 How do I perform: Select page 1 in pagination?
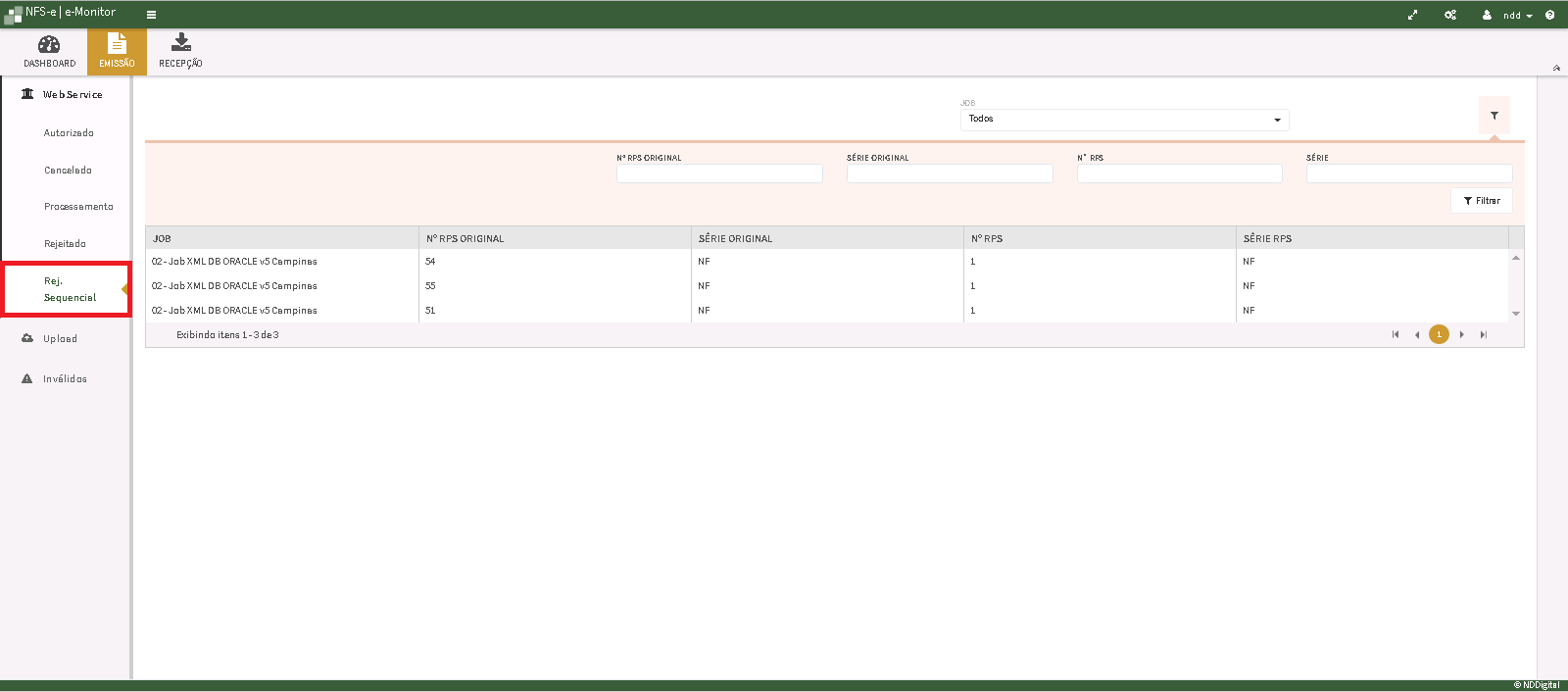point(1439,335)
